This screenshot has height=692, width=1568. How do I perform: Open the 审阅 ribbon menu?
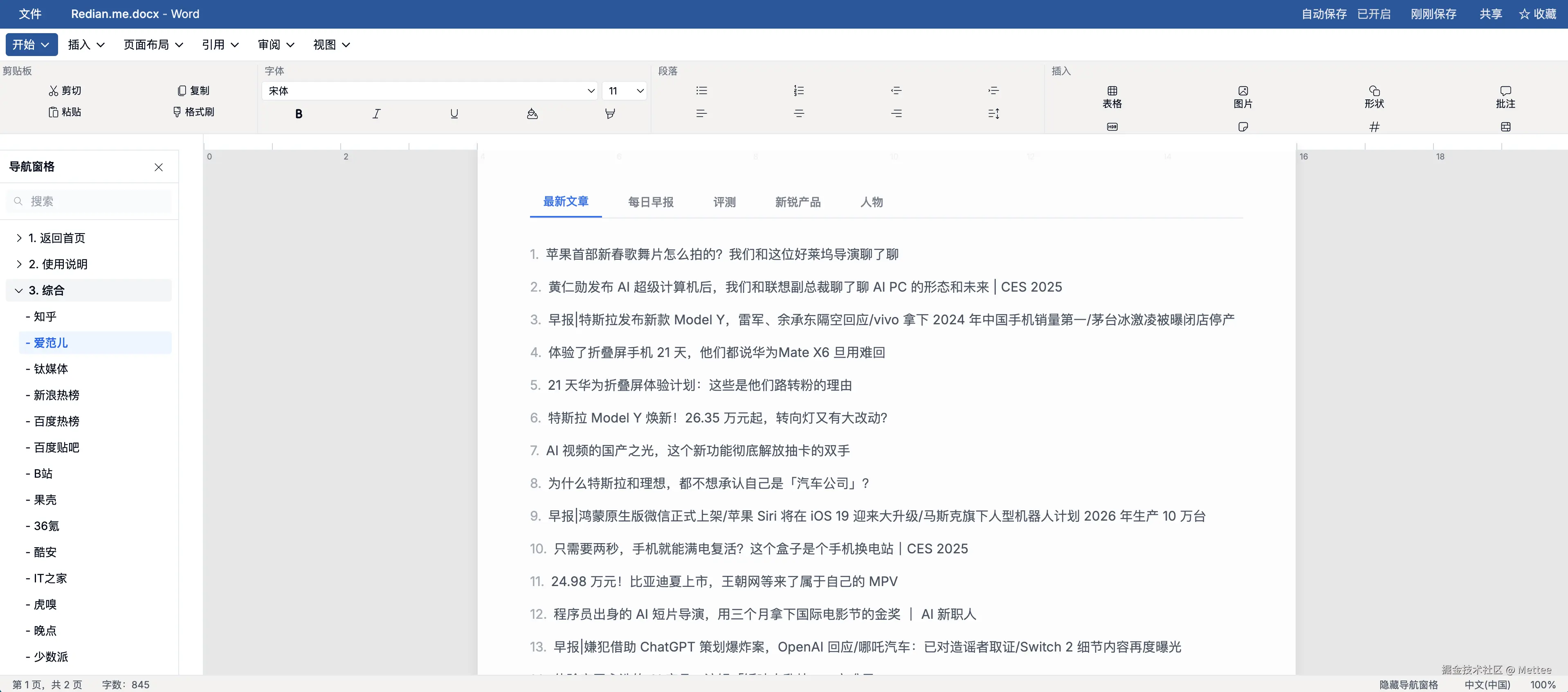(275, 45)
